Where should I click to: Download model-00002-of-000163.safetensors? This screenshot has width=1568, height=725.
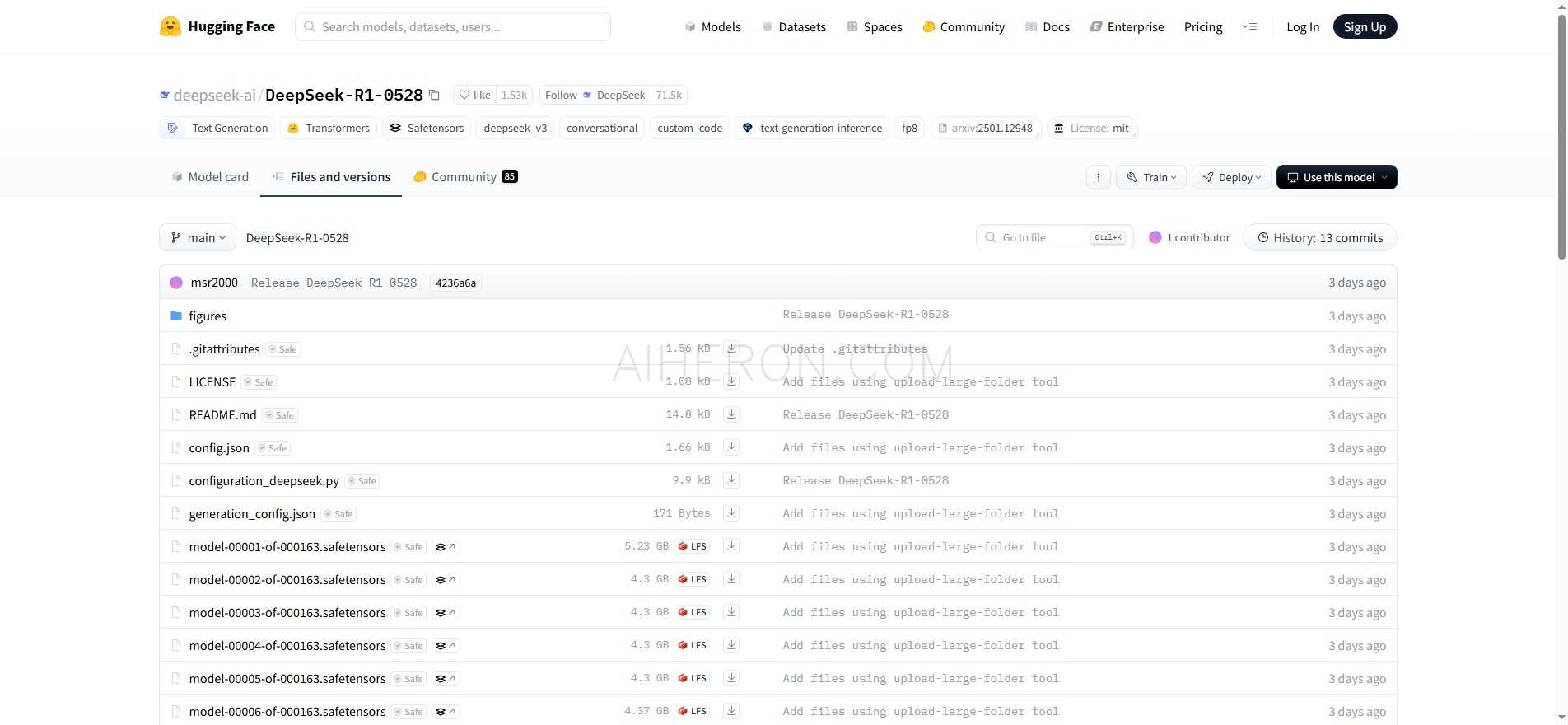(x=731, y=579)
